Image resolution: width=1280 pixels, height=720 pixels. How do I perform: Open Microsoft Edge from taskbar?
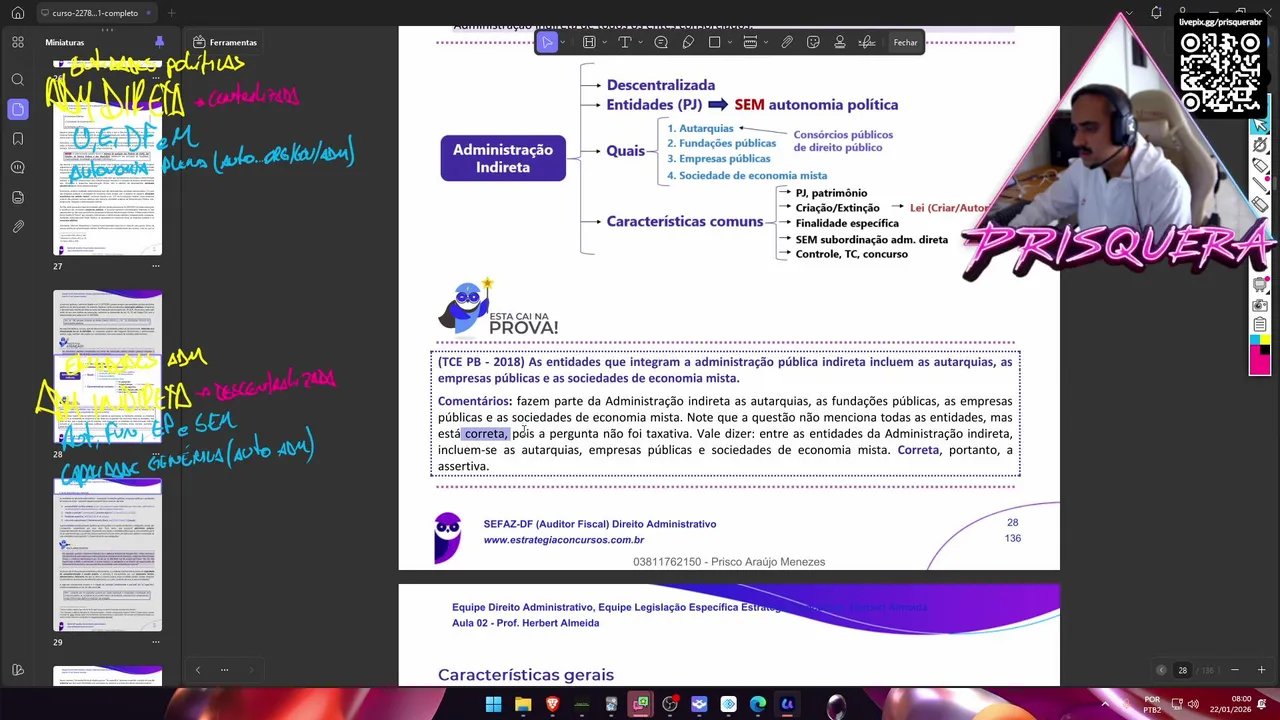pos(758,705)
